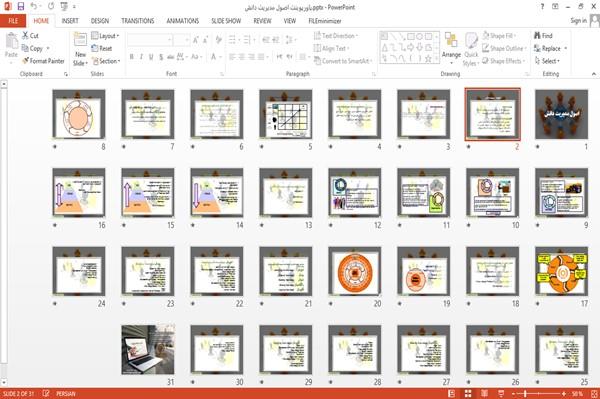600x399 pixels.
Task: Open Align Text dropdown
Action: pyautogui.click(x=331, y=48)
